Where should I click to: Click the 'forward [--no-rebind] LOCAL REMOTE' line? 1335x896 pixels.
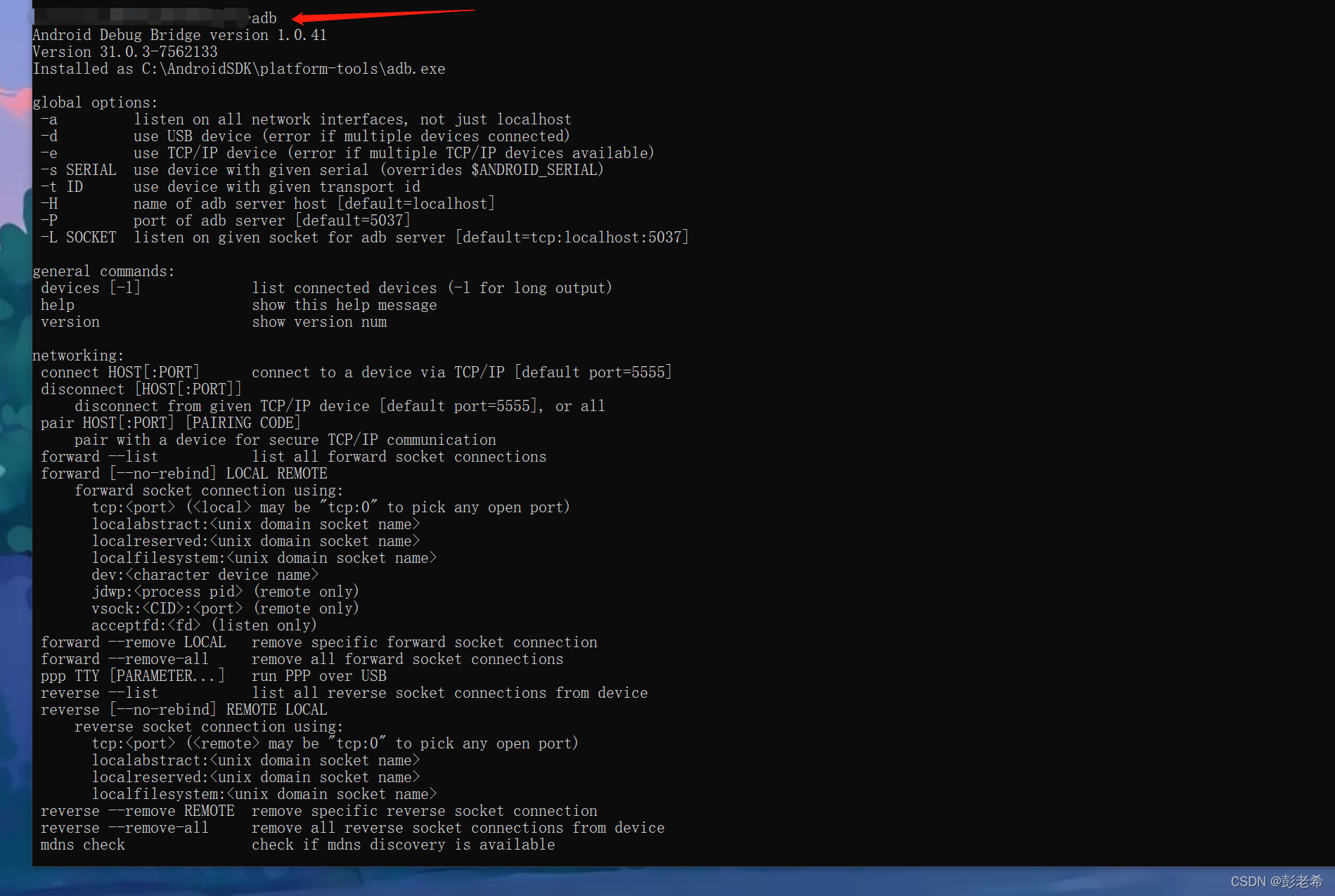[x=184, y=474]
